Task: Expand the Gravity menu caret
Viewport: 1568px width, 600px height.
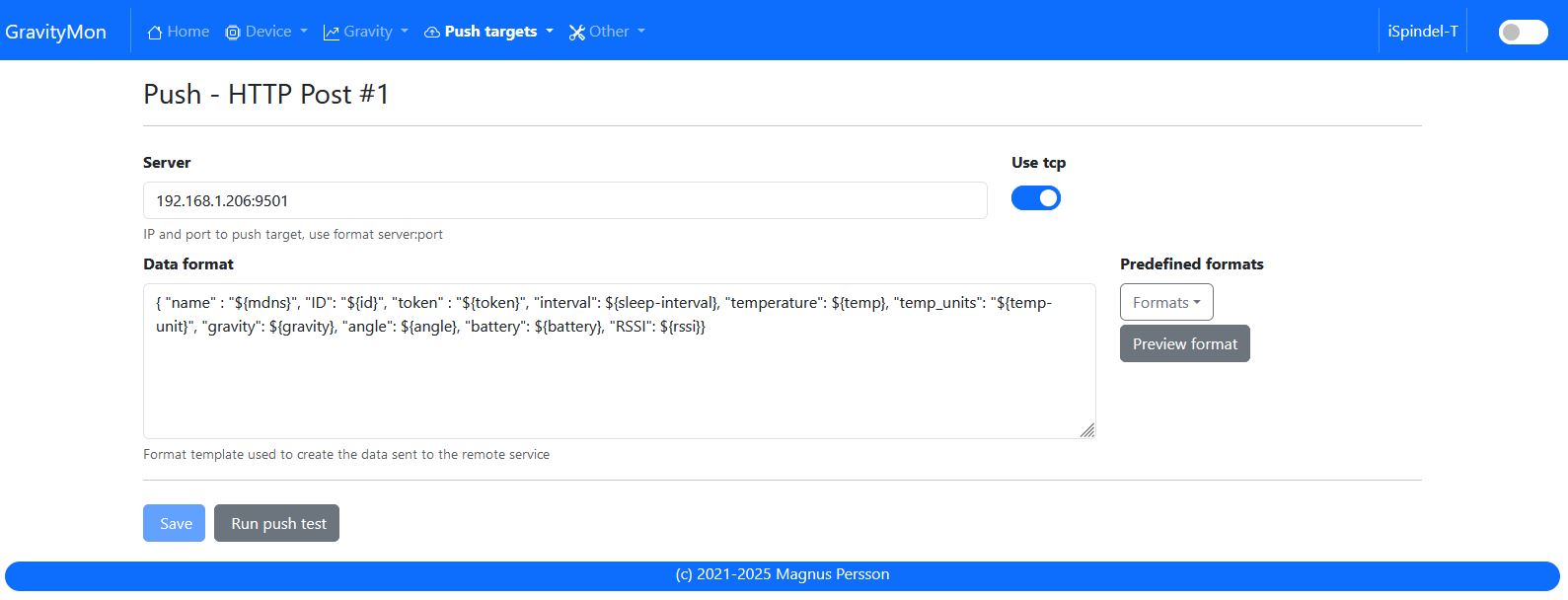Action: coord(405,32)
